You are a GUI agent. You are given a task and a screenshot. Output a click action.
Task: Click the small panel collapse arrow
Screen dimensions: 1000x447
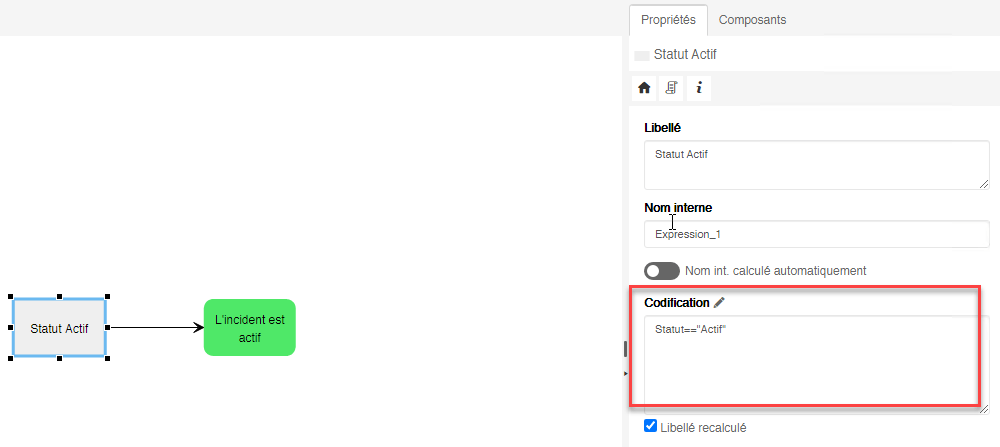pyautogui.click(x=626, y=373)
